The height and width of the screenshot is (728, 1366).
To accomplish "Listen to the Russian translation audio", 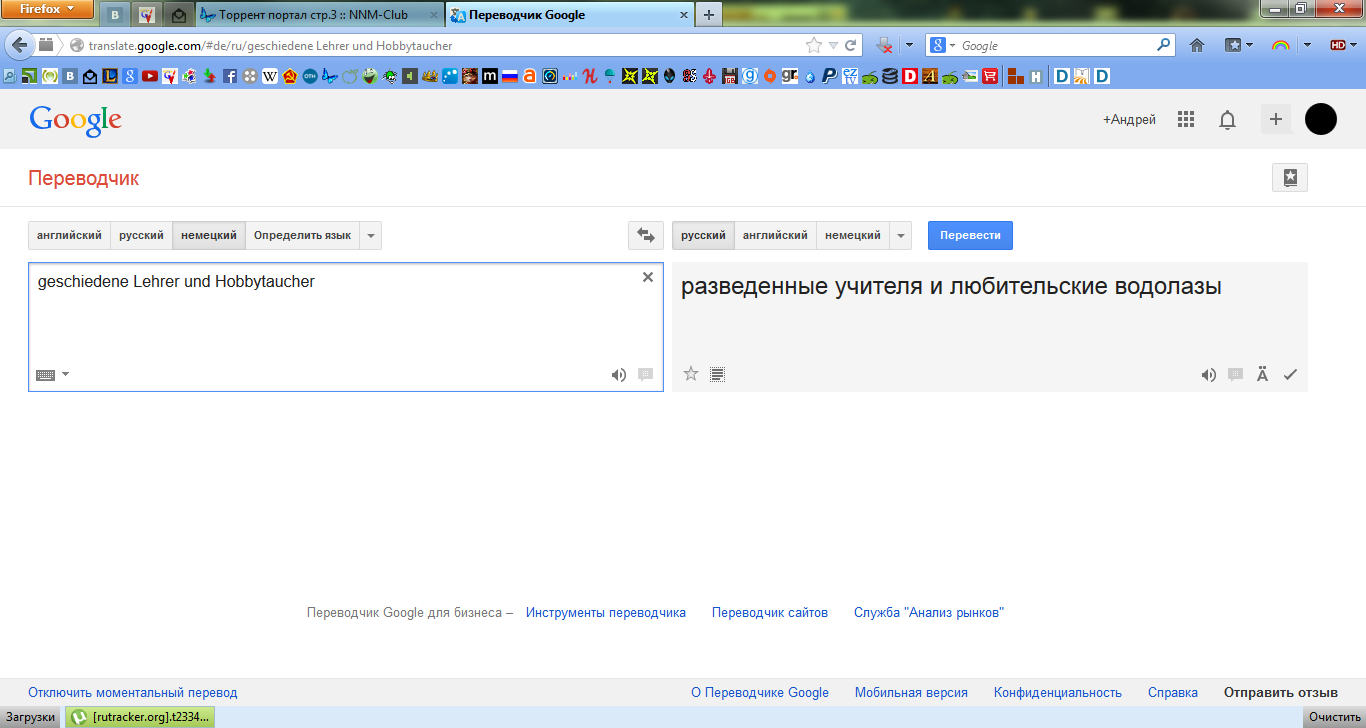I will click(1209, 375).
